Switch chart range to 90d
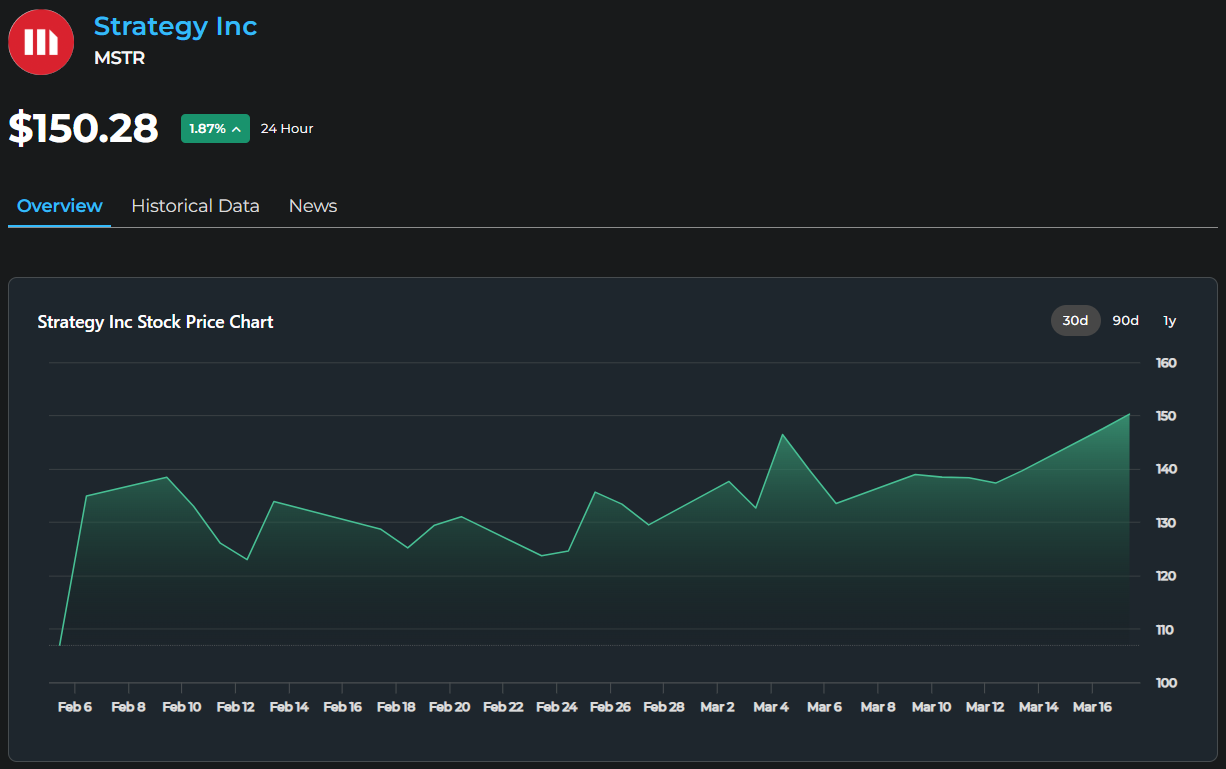 coord(1126,320)
